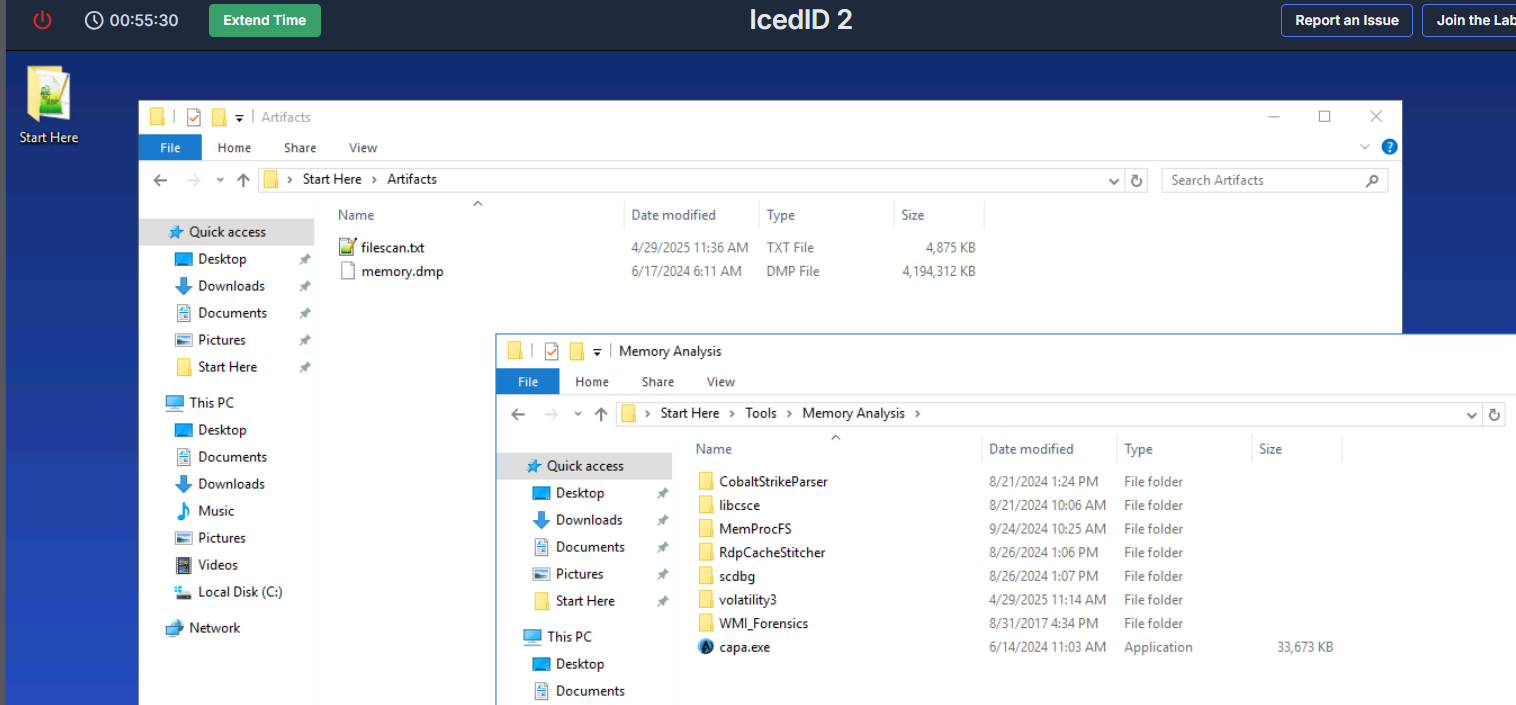Open the volatility3 folder
Viewport: 1516px width, 705px height.
[x=747, y=600]
